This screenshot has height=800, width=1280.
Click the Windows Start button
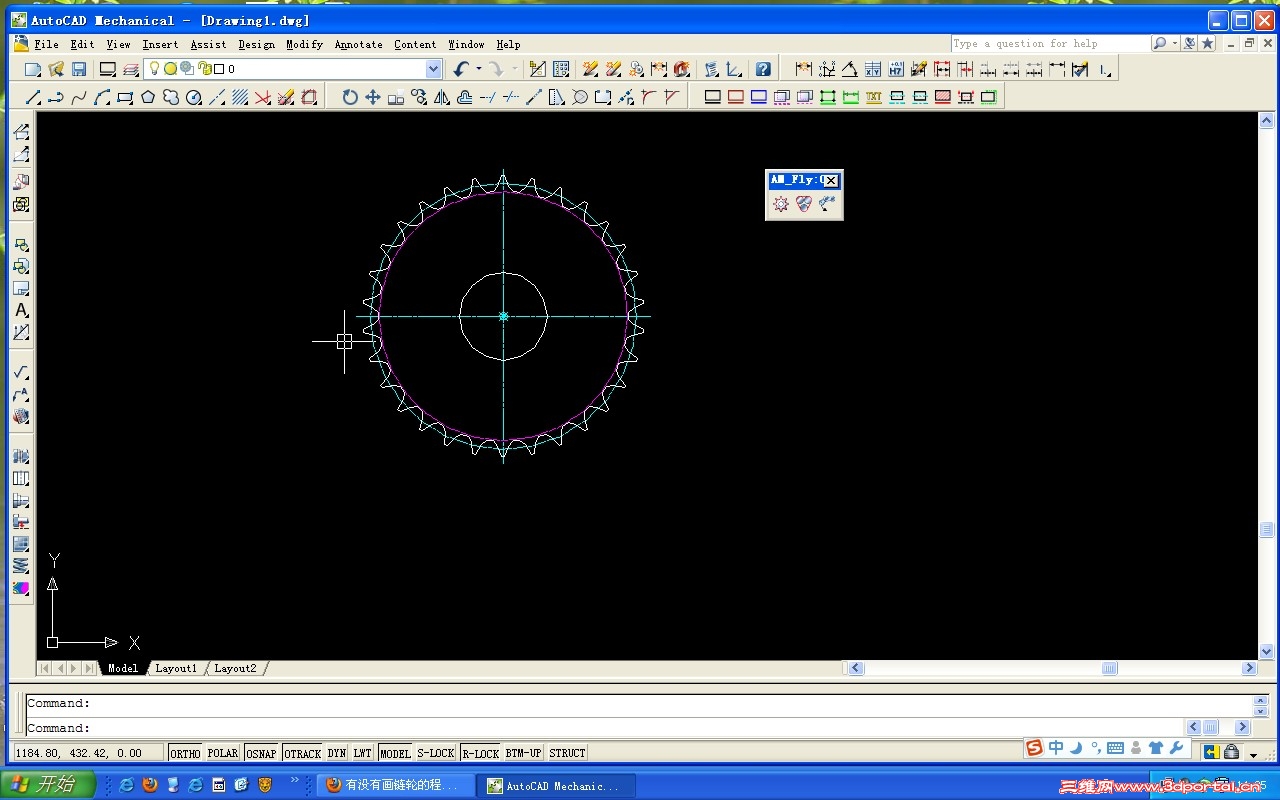47,785
